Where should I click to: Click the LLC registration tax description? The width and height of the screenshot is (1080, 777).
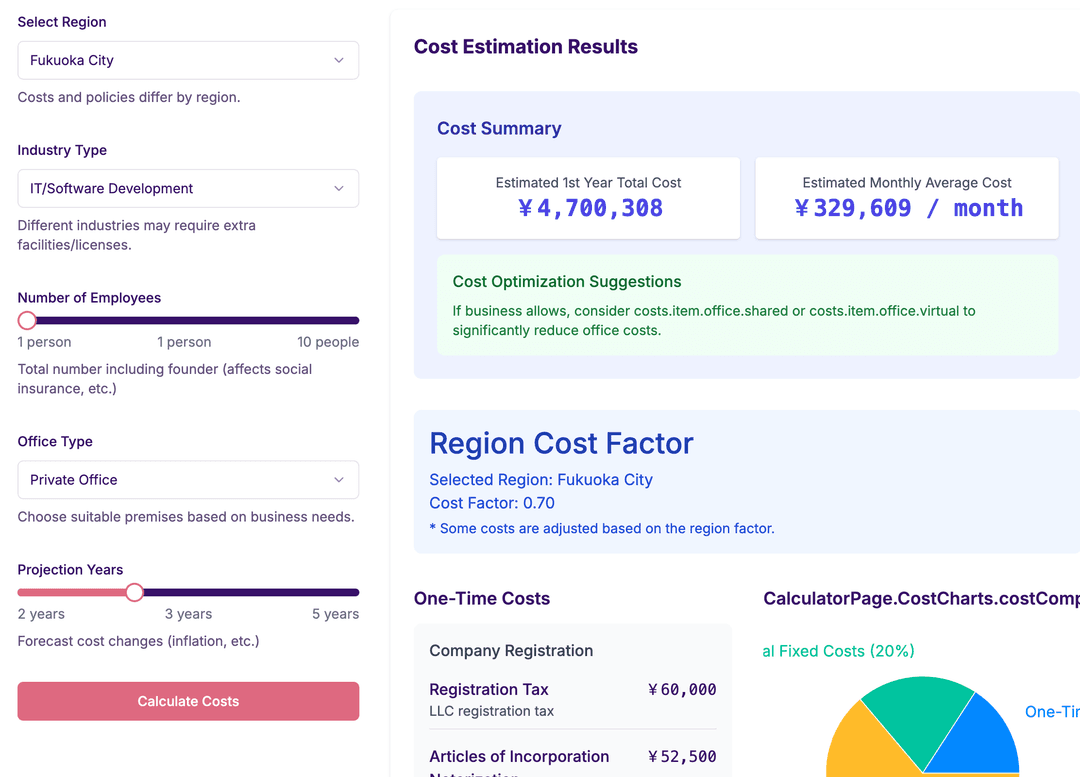pyautogui.click(x=492, y=711)
